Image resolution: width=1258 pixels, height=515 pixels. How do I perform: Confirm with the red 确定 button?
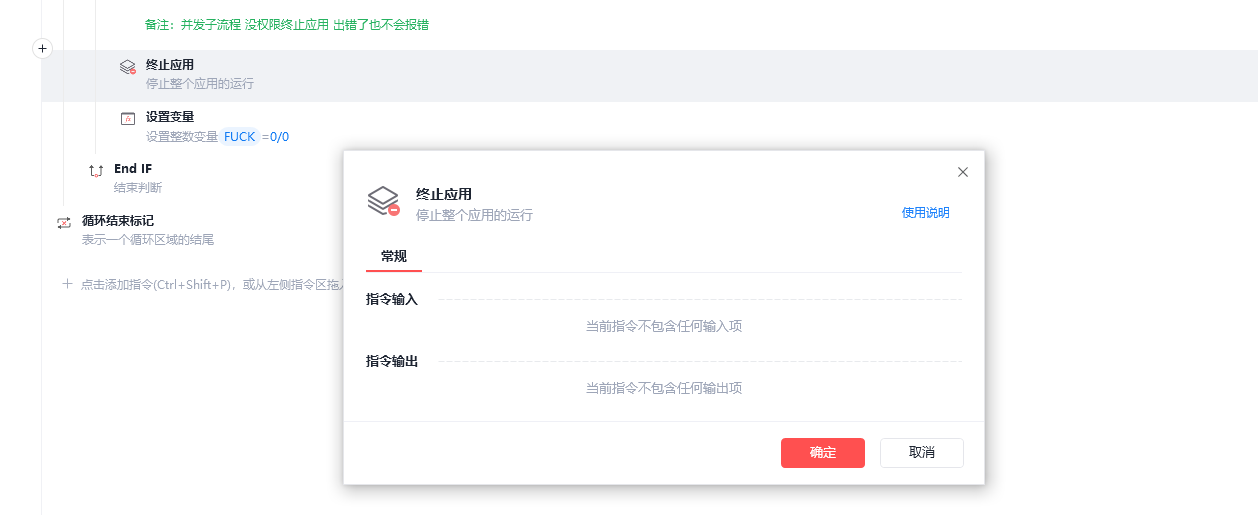tap(822, 452)
